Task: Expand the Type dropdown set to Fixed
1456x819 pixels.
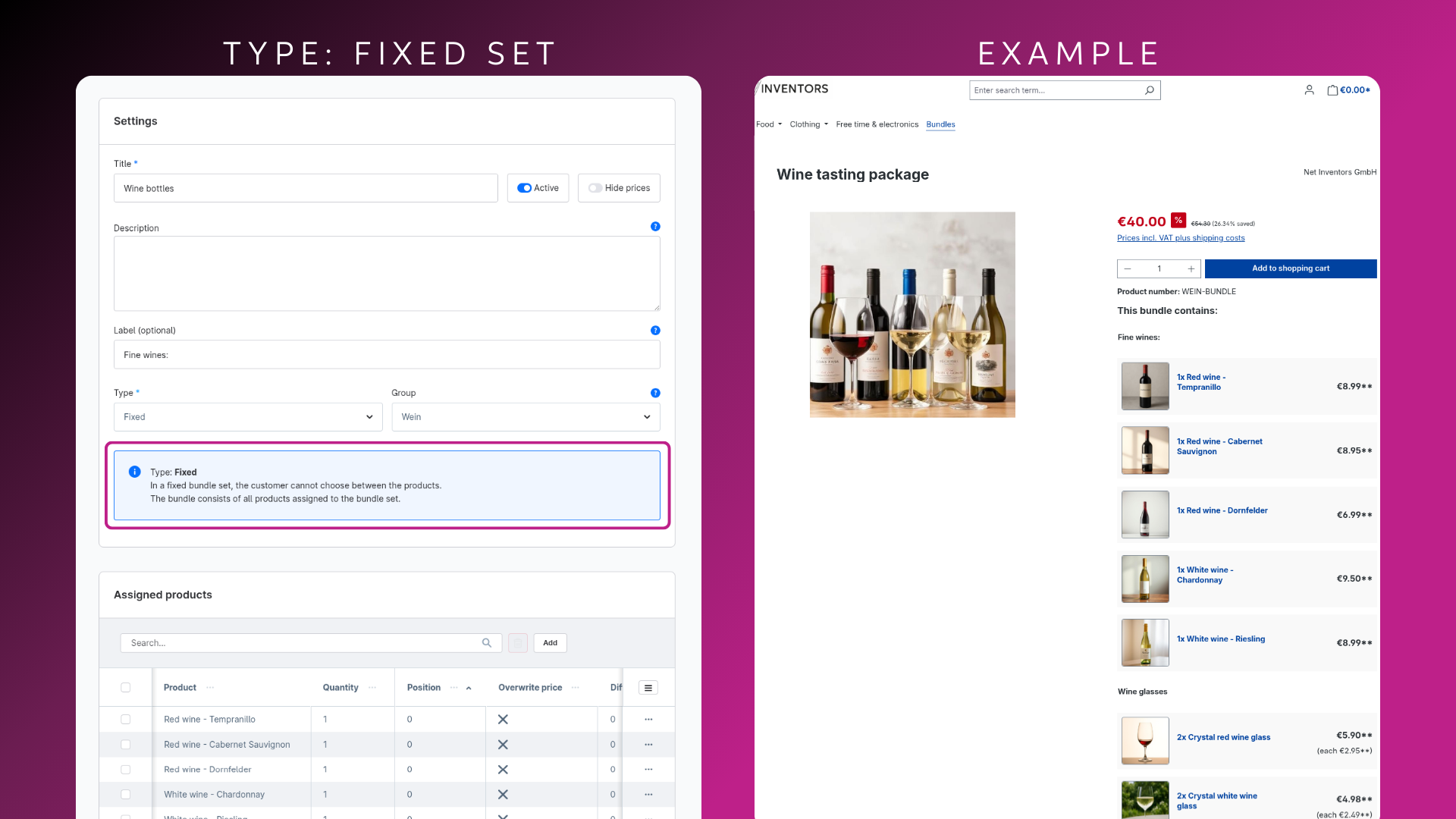Action: click(248, 417)
